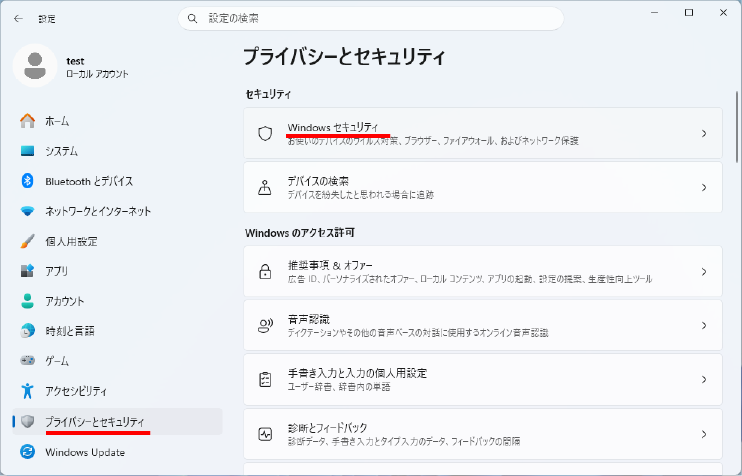The height and width of the screenshot is (476, 742).
Task: Open アプリ settings label
Action: click(x=57, y=271)
